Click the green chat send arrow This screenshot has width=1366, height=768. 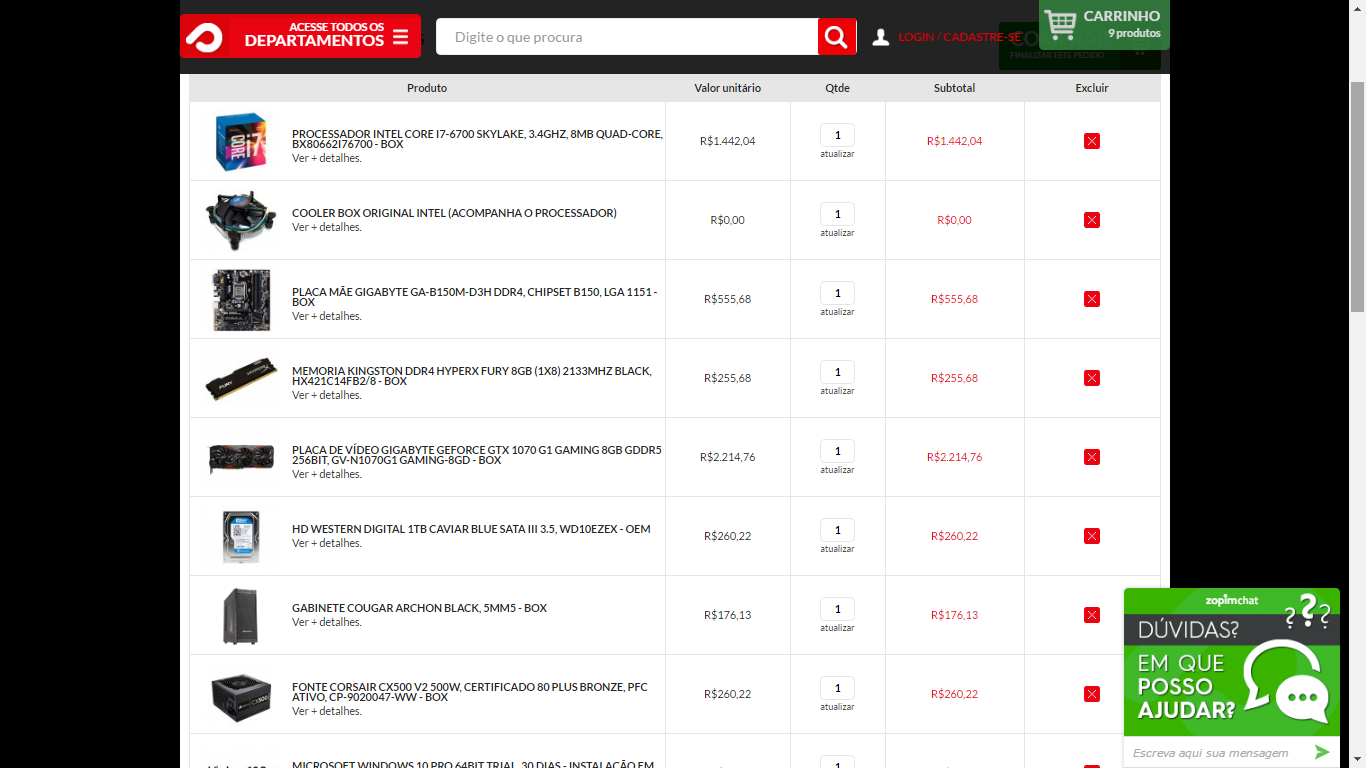tap(1322, 752)
